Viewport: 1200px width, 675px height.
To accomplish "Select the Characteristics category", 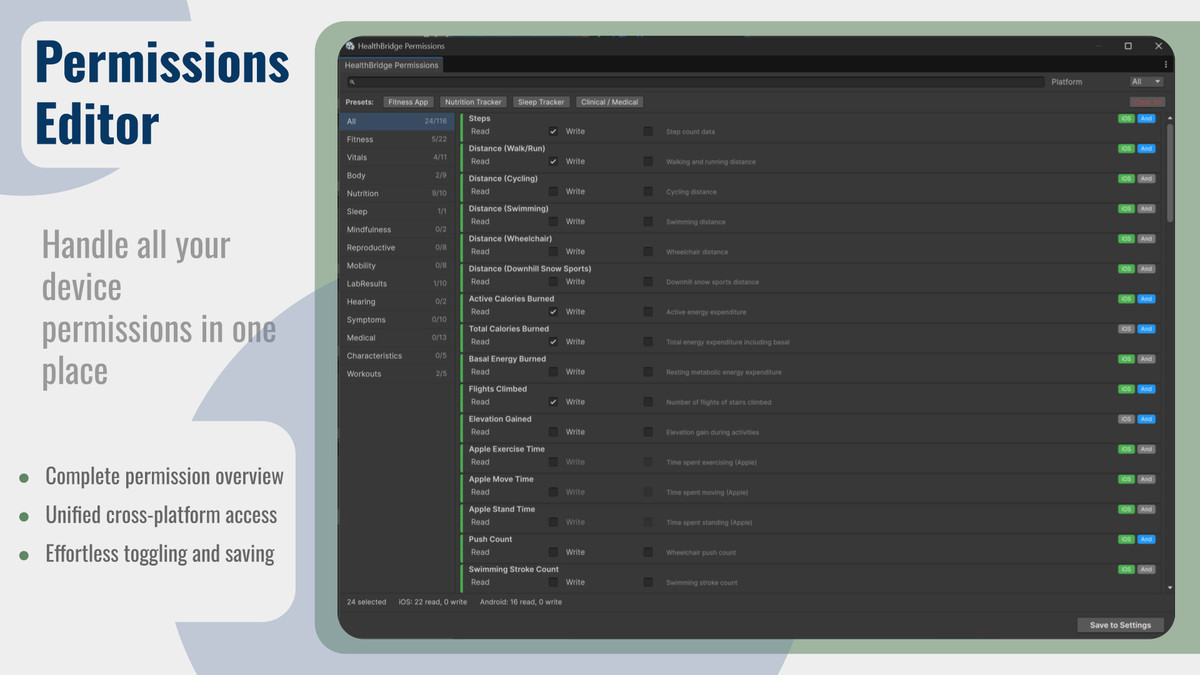I will 397,355.
